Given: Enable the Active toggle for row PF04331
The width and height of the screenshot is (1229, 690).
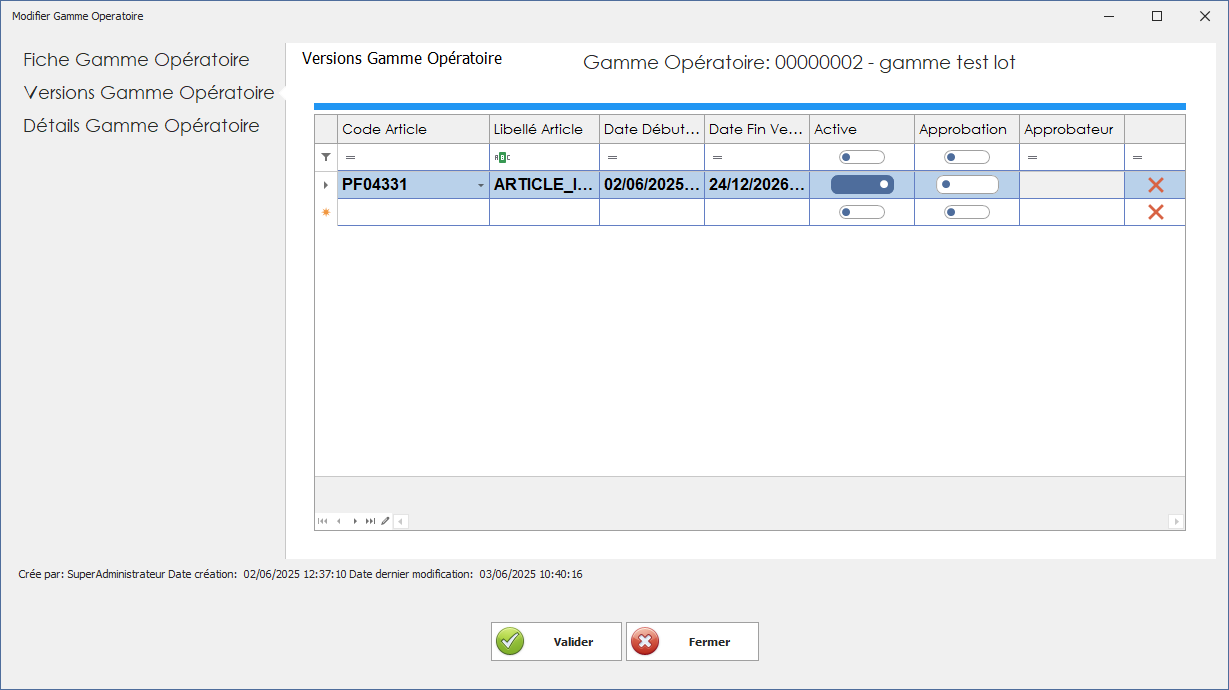Looking at the screenshot, I should coord(861,184).
